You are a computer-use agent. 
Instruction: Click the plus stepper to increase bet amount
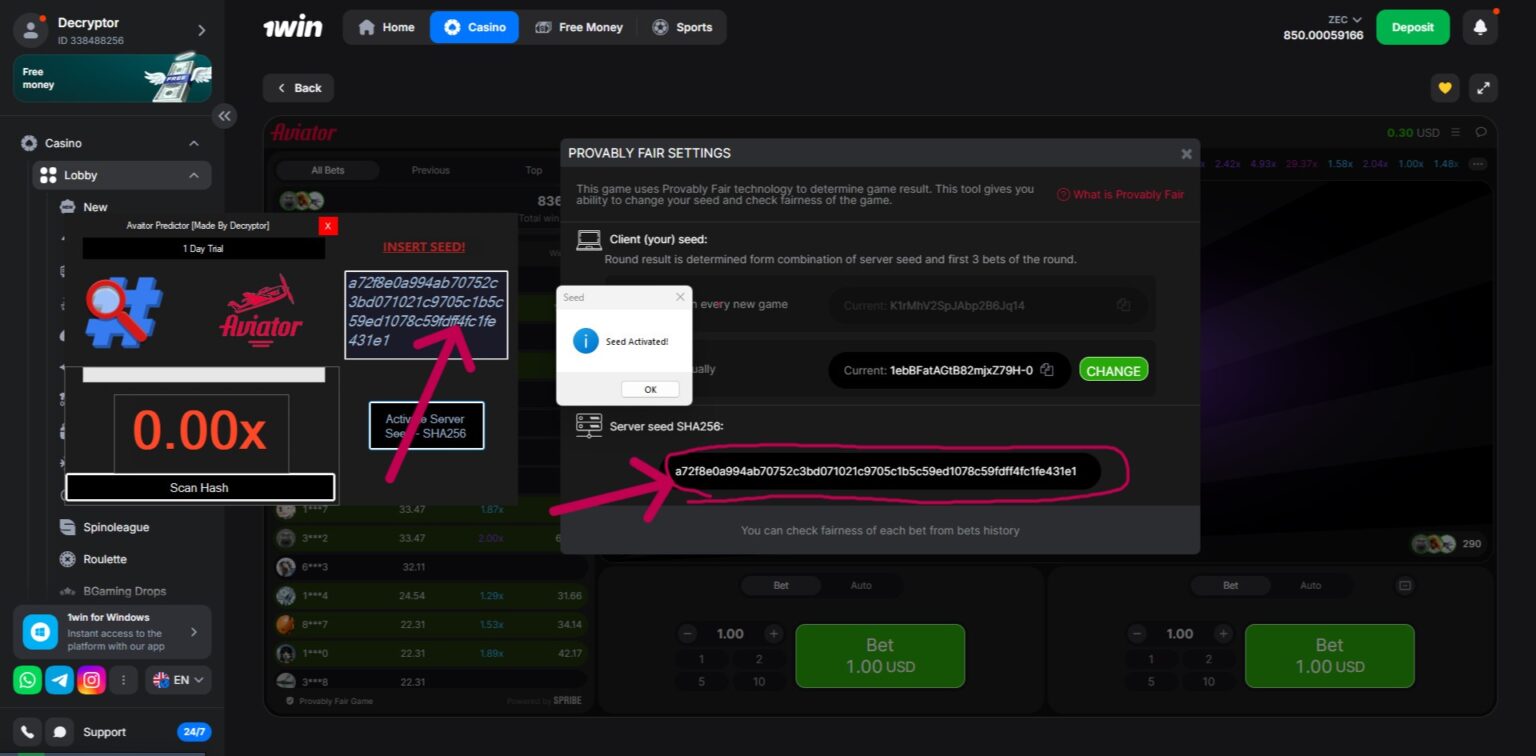click(773, 633)
